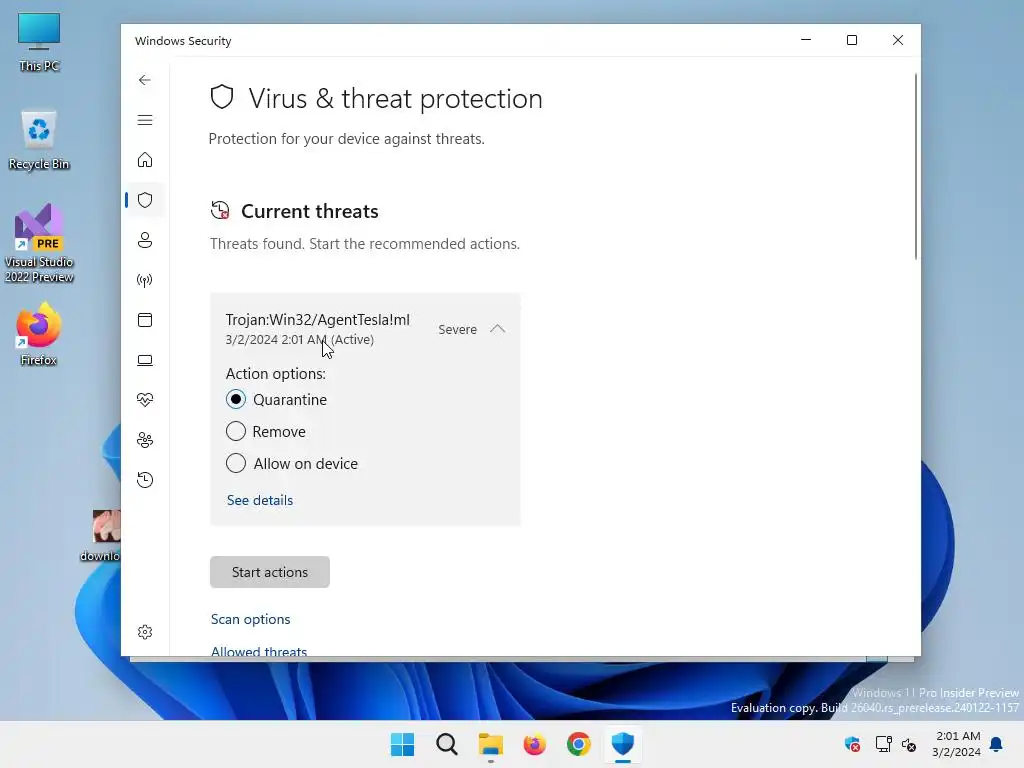Viewport: 1024px width, 768px height.
Task: Click the Severe severity label
Action: click(458, 330)
